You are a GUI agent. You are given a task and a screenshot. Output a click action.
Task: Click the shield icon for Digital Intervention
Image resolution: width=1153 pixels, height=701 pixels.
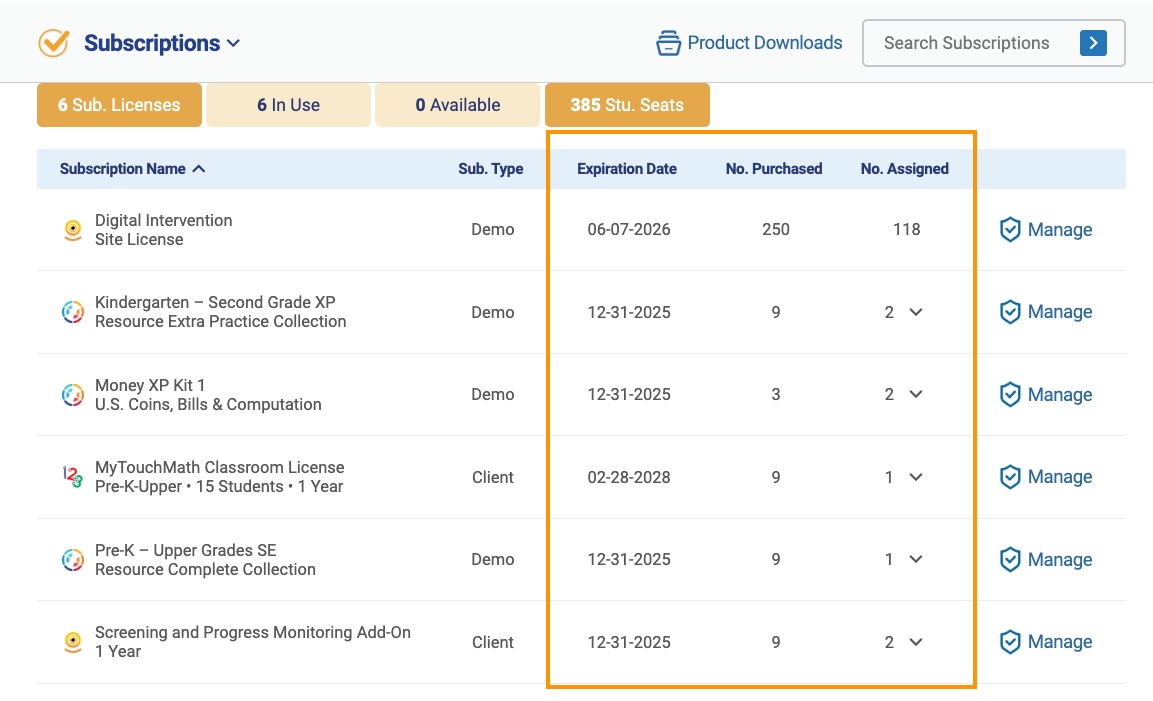click(1010, 230)
